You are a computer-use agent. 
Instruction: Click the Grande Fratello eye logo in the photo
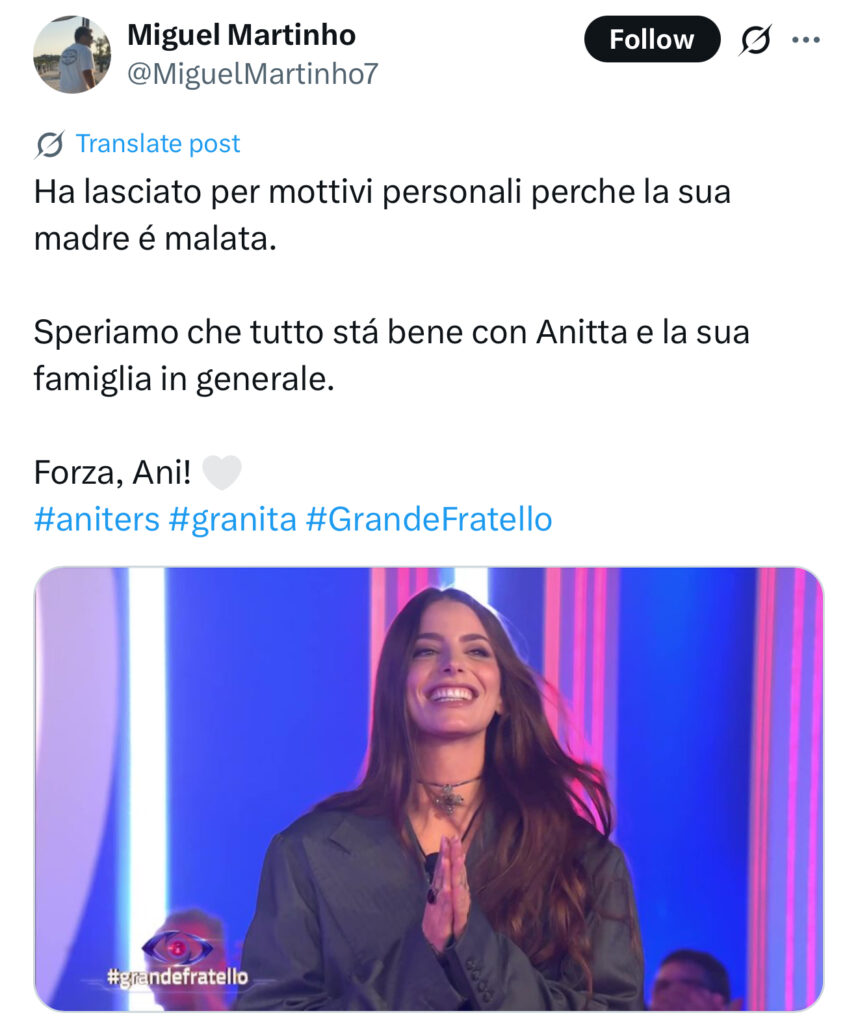click(177, 945)
